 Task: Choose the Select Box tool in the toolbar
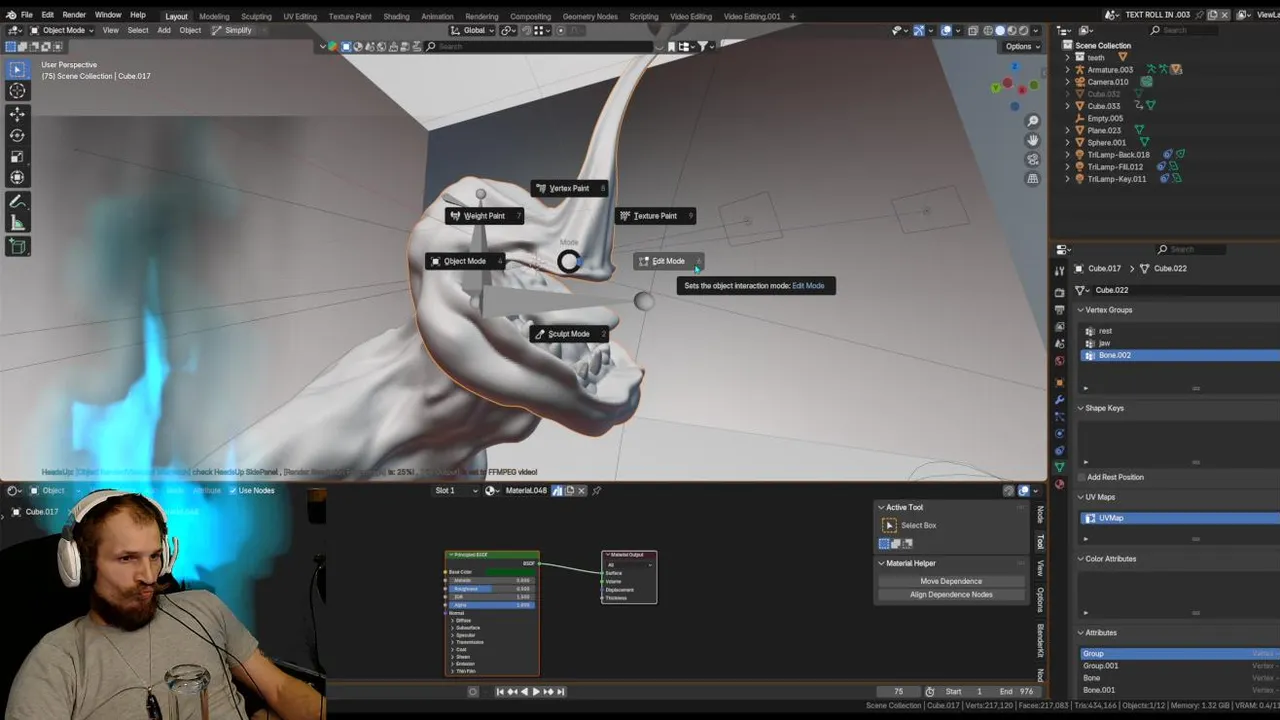[17, 69]
